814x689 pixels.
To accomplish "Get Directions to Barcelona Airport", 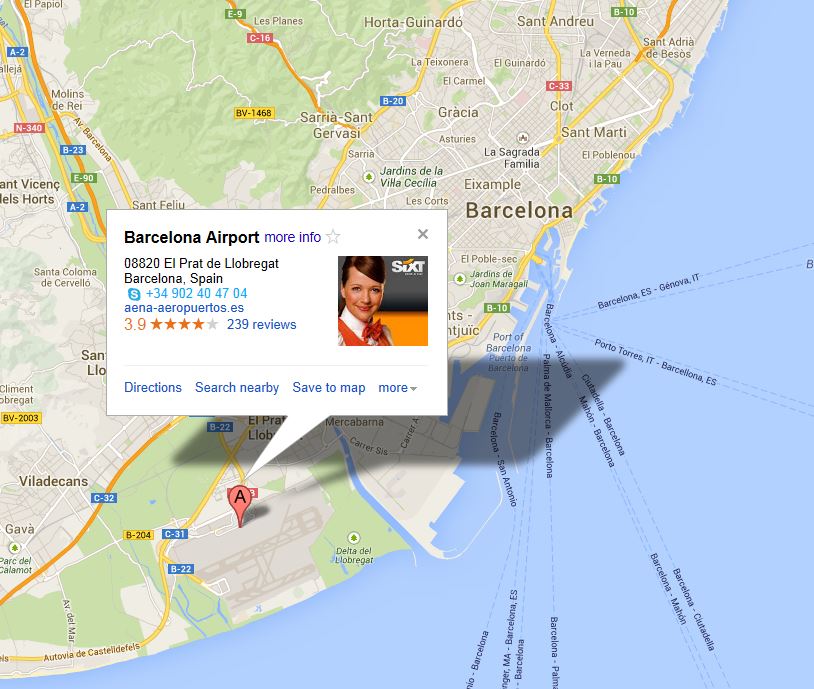I will (x=153, y=387).
